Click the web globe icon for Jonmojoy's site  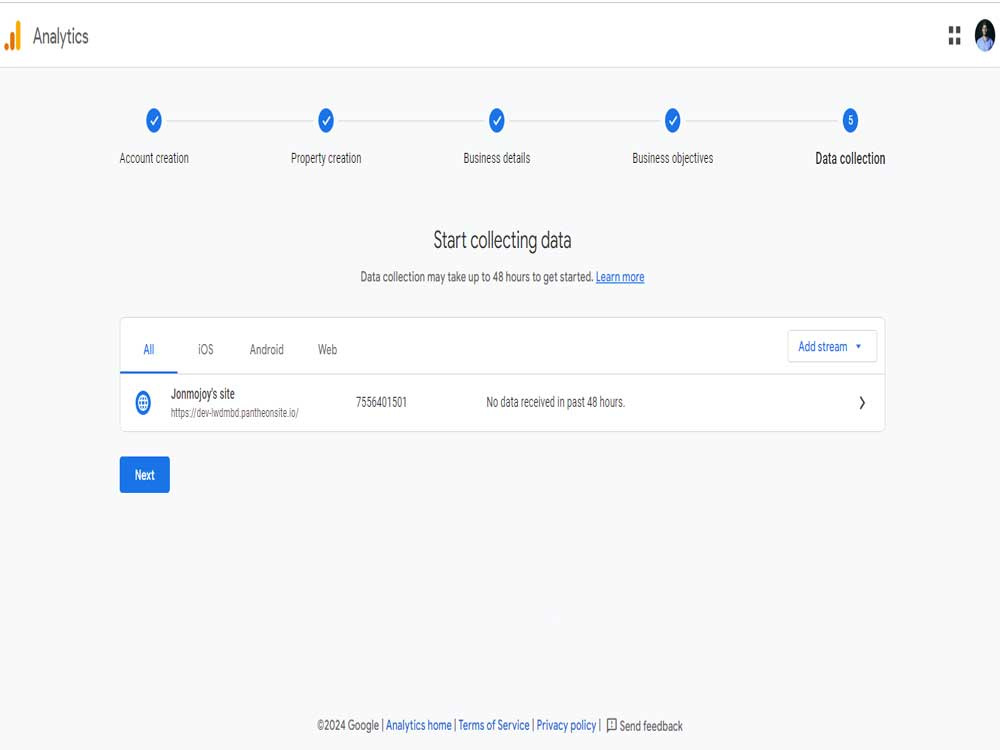pyautogui.click(x=143, y=402)
